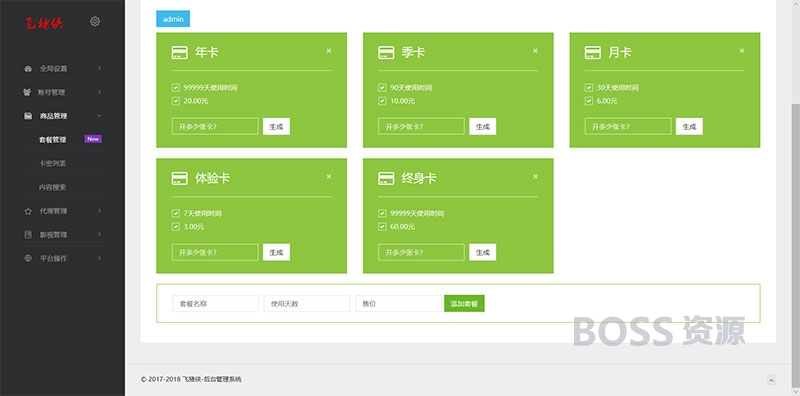The width and height of the screenshot is (800, 396).
Task: Click the green 添加套餐 button
Action: pos(464,303)
